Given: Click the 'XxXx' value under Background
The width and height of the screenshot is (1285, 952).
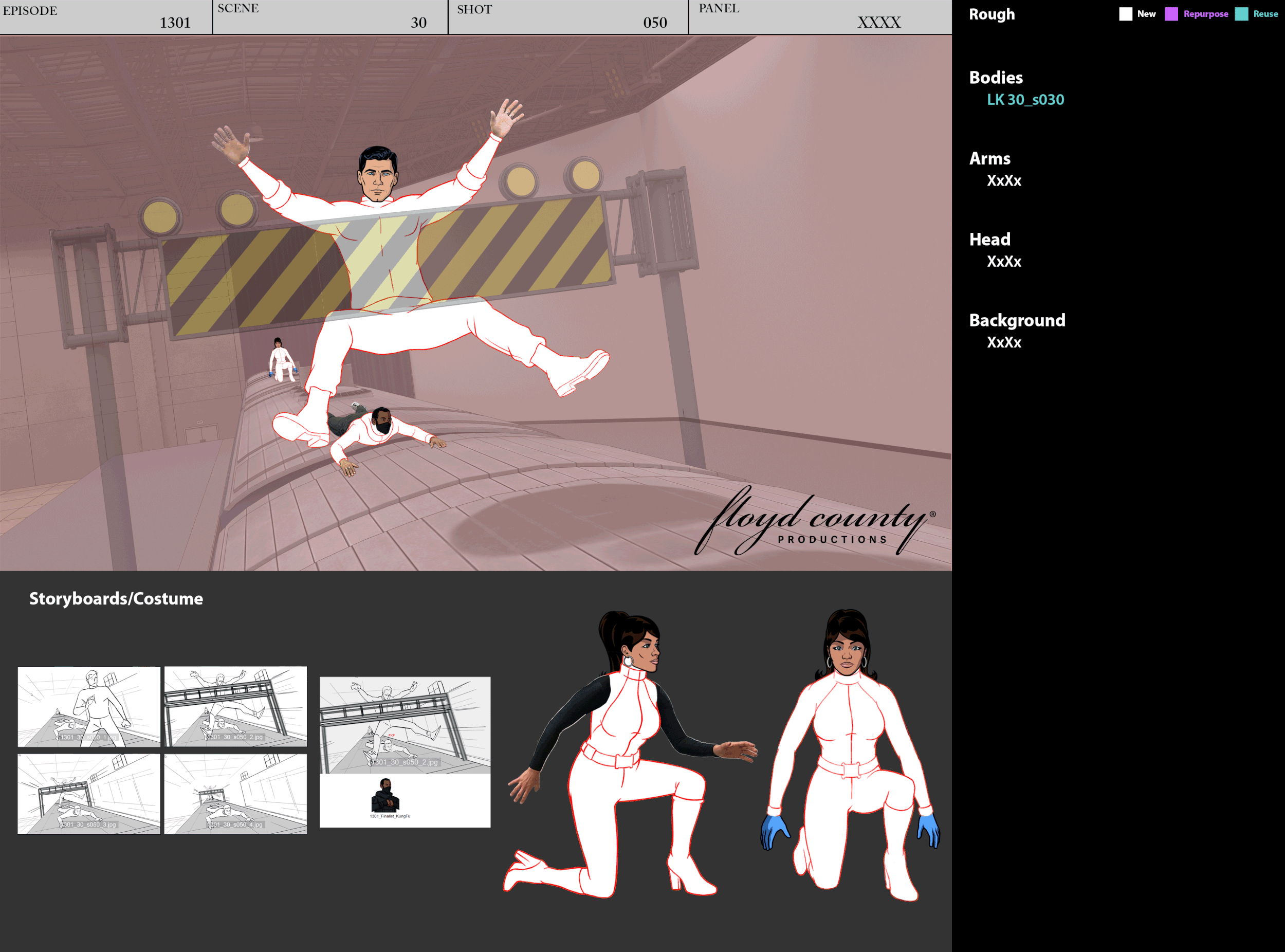Looking at the screenshot, I should coord(1004,342).
